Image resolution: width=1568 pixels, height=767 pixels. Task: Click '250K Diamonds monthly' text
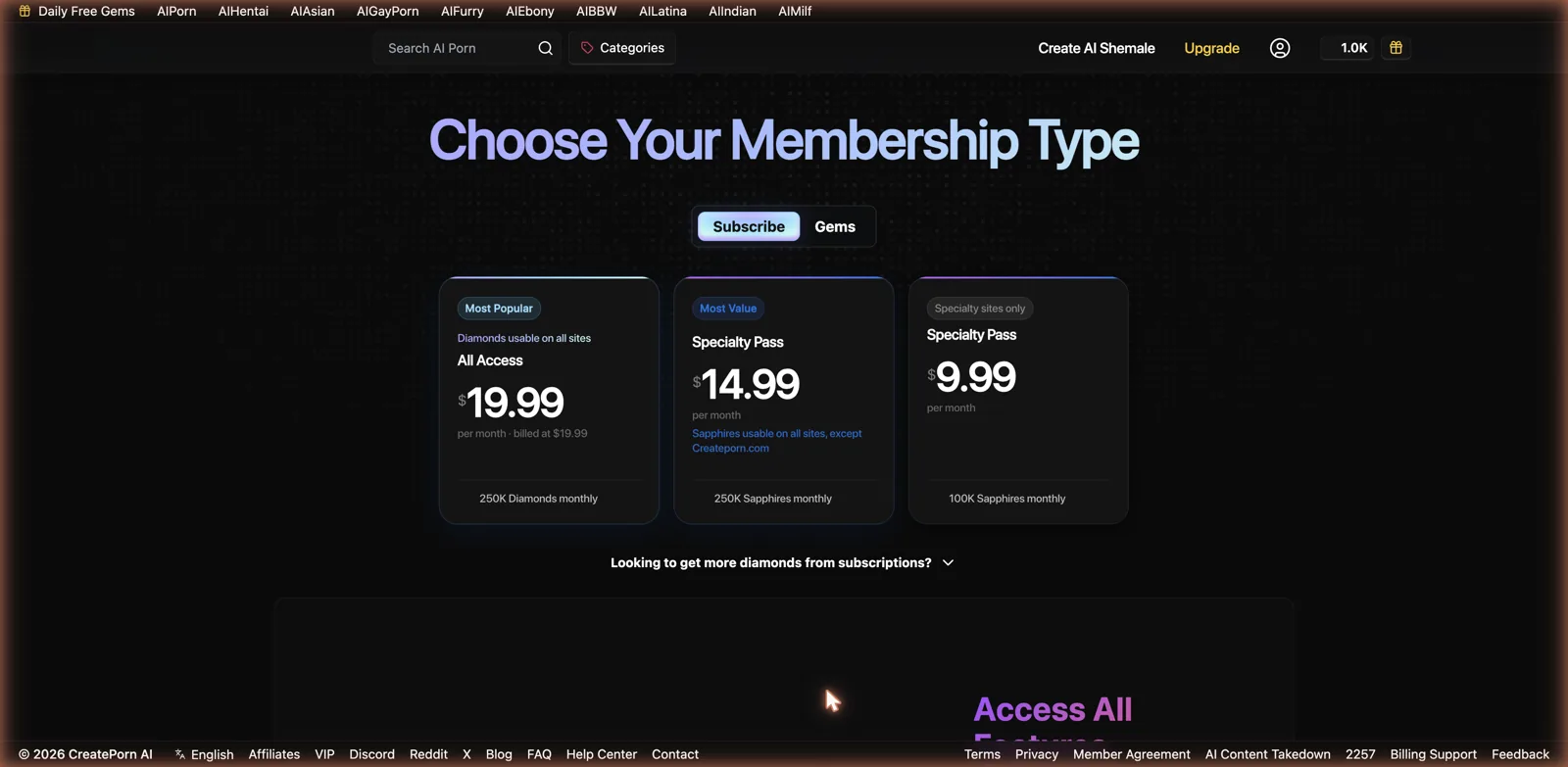pyautogui.click(x=538, y=499)
